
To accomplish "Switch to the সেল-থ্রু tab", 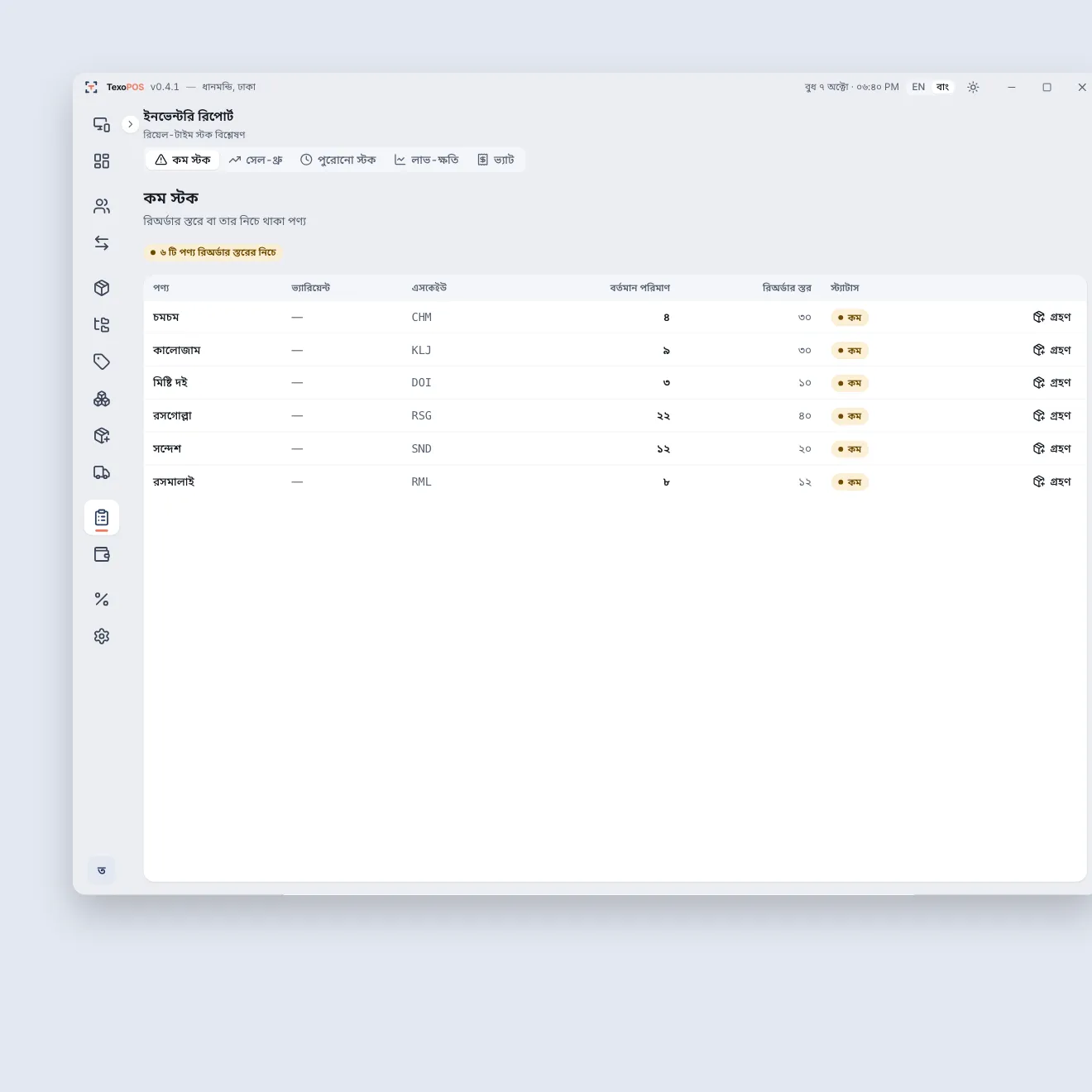I will pyautogui.click(x=256, y=160).
